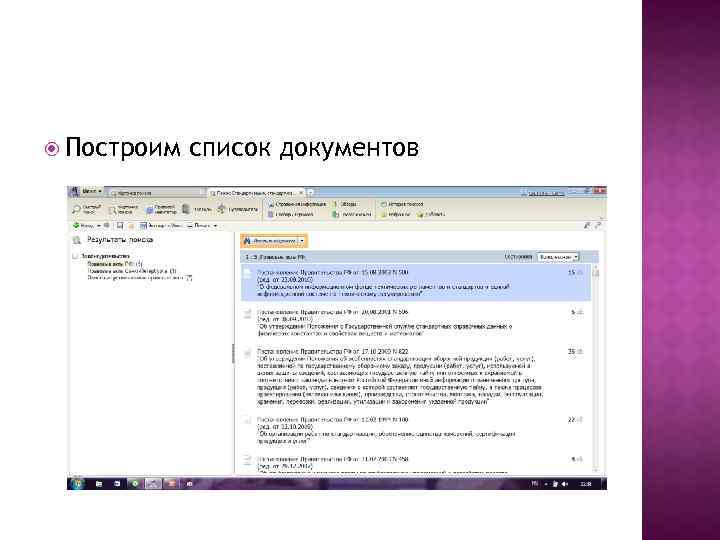
Task: Open a new tab with plus button
Action: pos(311,192)
